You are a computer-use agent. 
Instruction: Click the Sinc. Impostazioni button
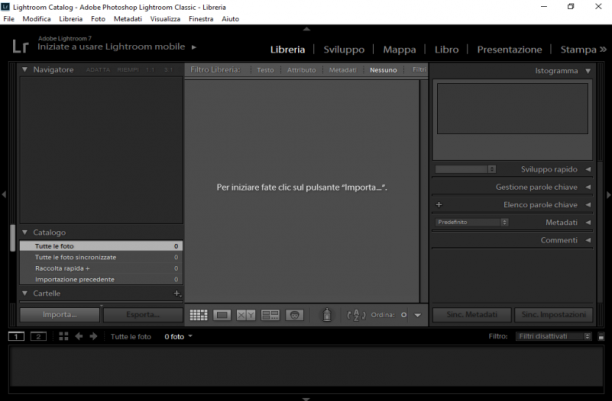(553, 314)
